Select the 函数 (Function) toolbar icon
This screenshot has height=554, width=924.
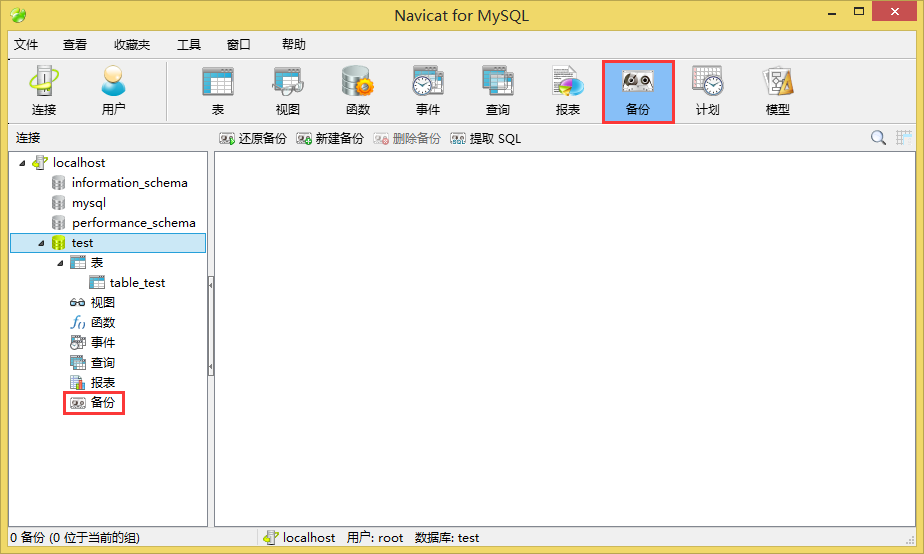pos(358,91)
